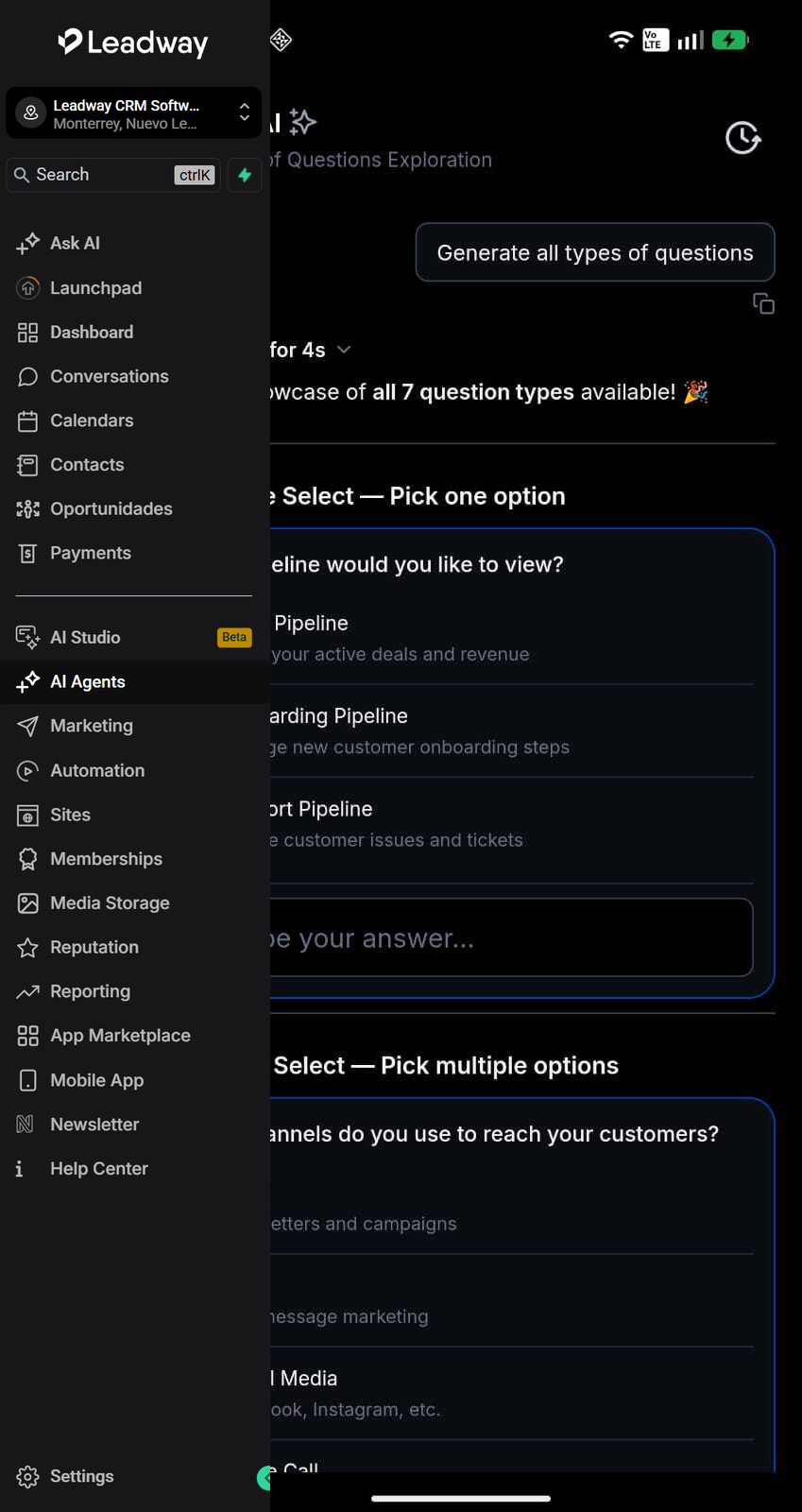Open the history clock icon
The width and height of the screenshot is (802, 1512).
[743, 138]
